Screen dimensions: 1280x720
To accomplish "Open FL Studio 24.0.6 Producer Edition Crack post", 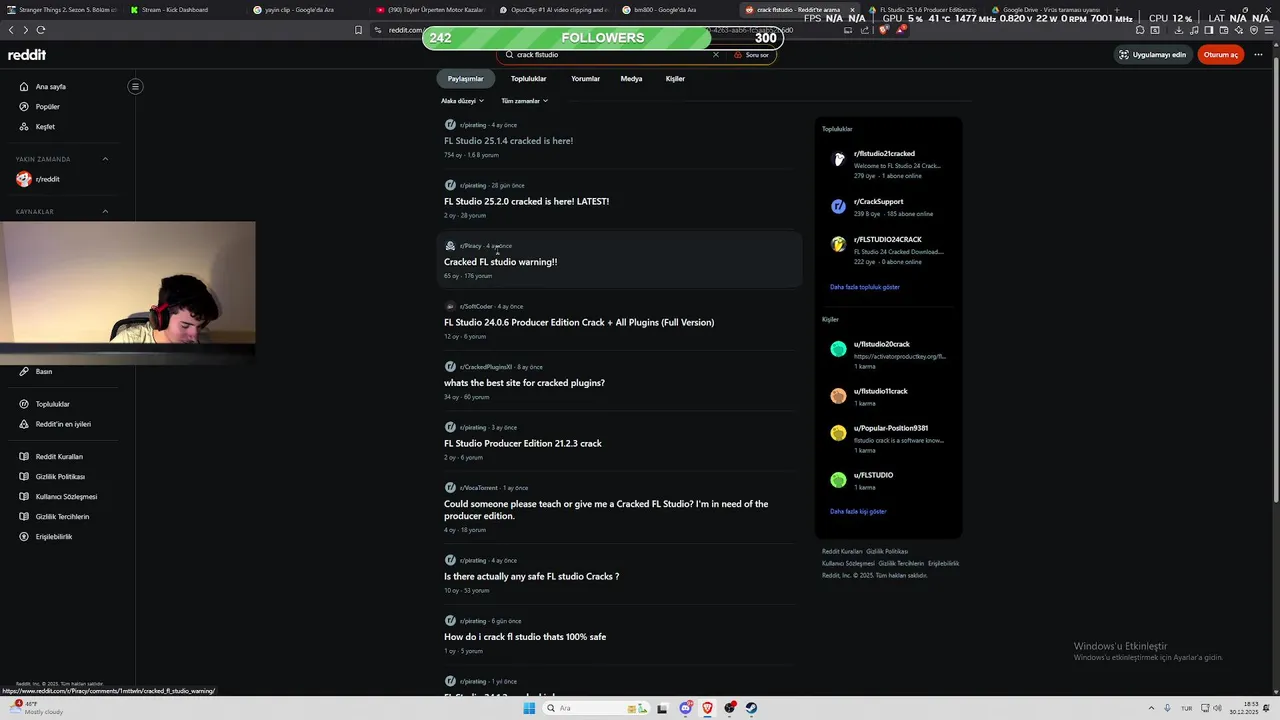I will pyautogui.click(x=579, y=323).
